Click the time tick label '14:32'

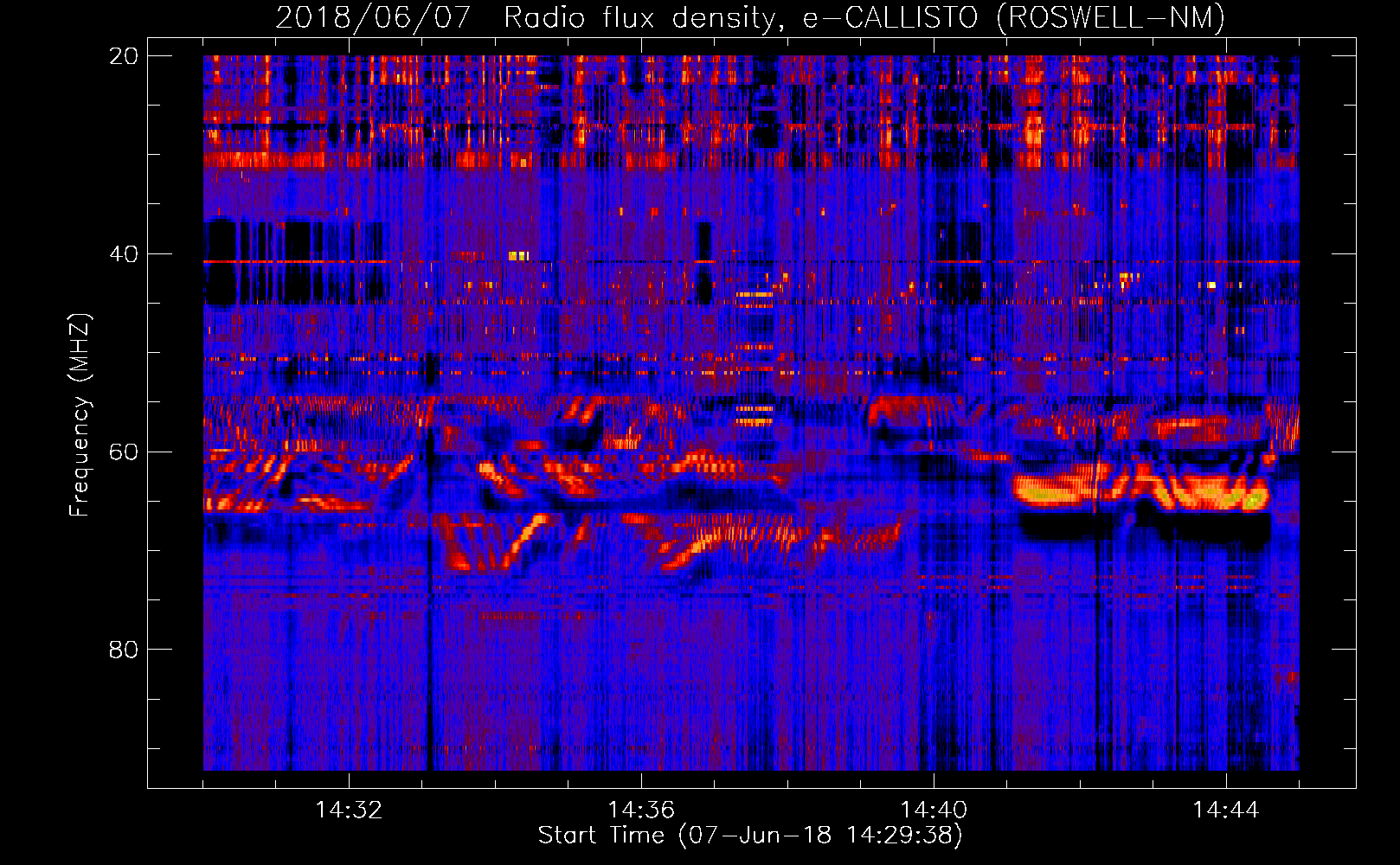[x=349, y=811]
